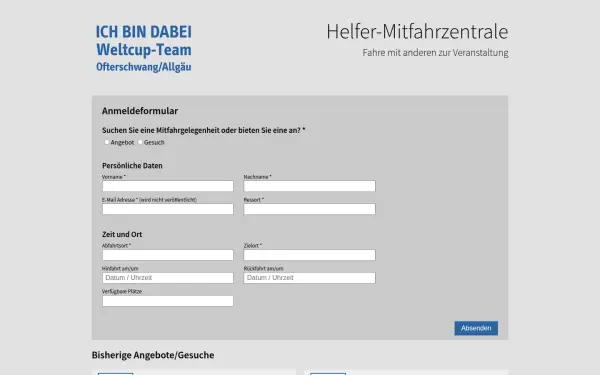Click the Helfer-Mitfahrzentrale heading
Viewport: 600px width, 375px height.
click(417, 31)
